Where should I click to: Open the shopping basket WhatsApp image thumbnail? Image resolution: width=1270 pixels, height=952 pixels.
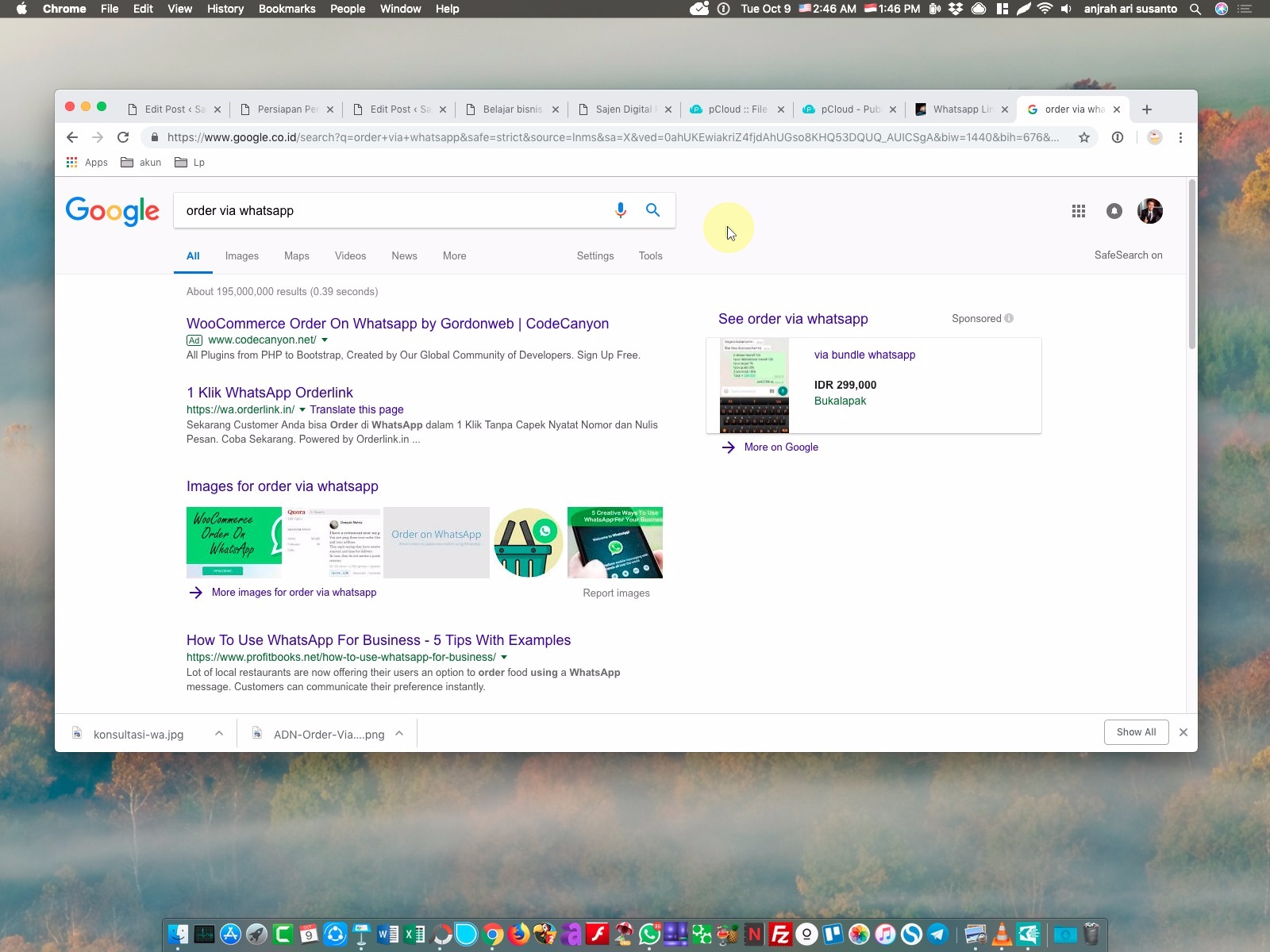528,543
